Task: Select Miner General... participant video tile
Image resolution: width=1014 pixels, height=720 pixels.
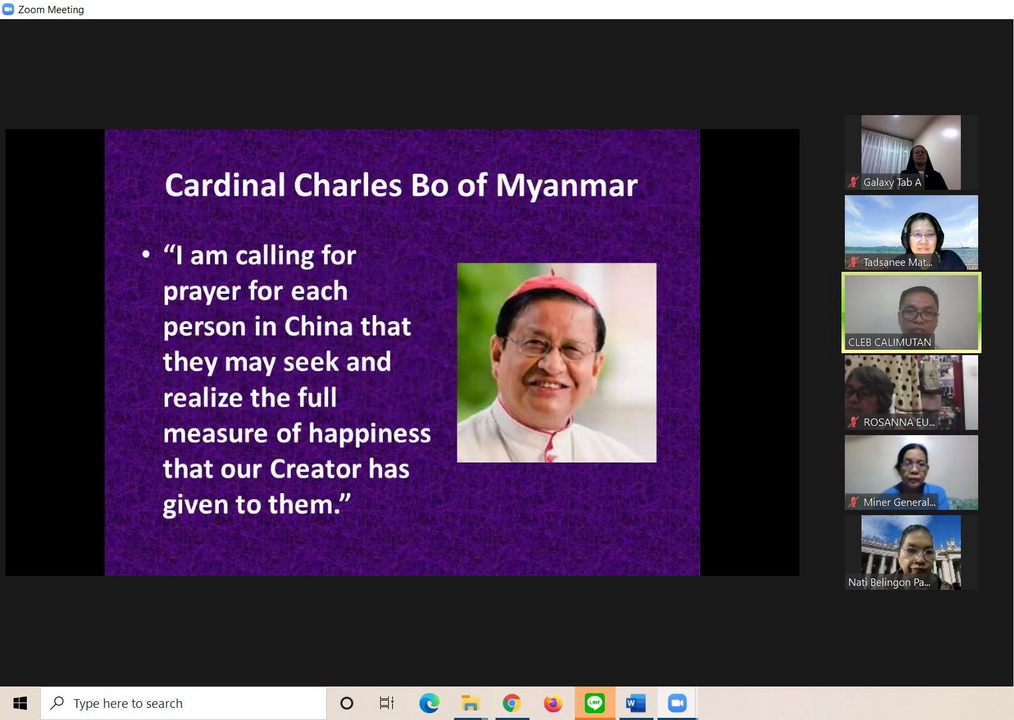Action: click(x=910, y=472)
